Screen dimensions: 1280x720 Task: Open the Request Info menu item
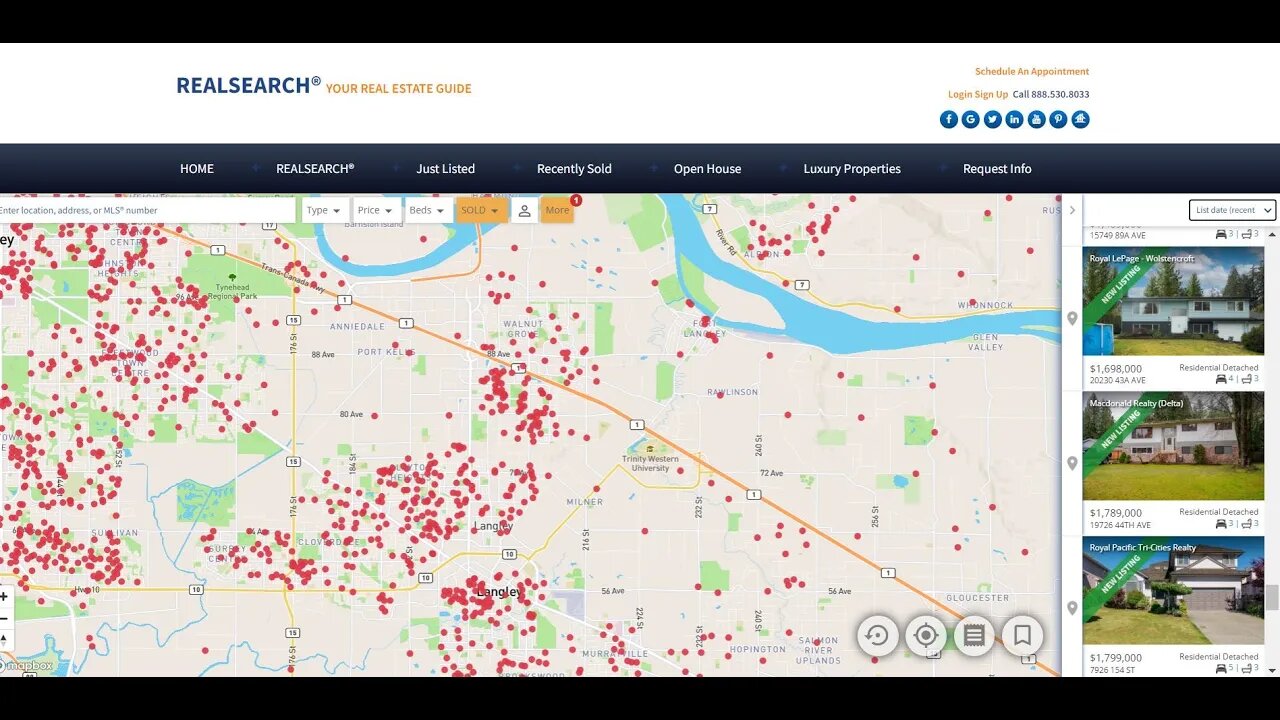pyautogui.click(x=997, y=169)
